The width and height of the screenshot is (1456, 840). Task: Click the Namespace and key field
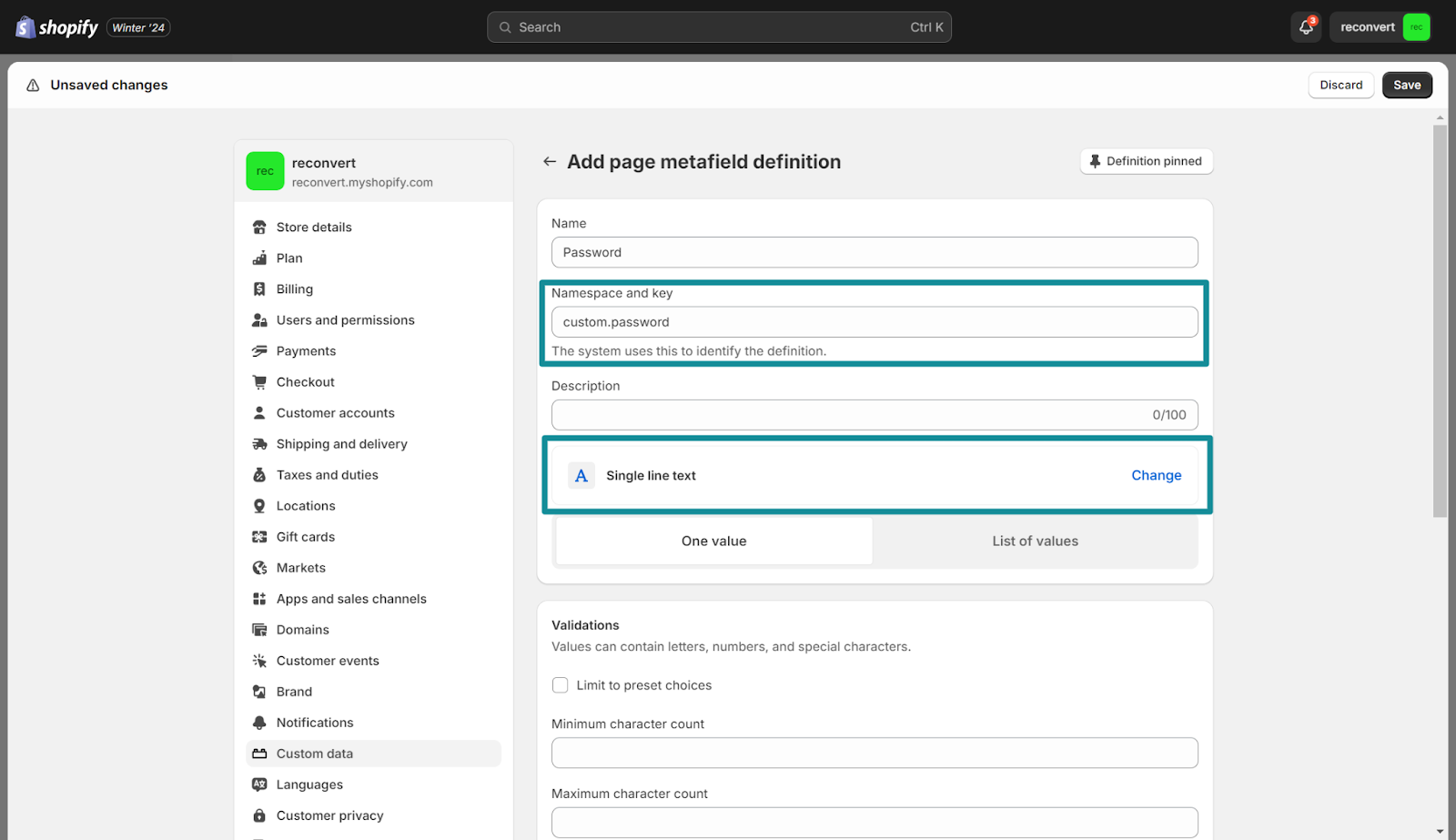[875, 322]
